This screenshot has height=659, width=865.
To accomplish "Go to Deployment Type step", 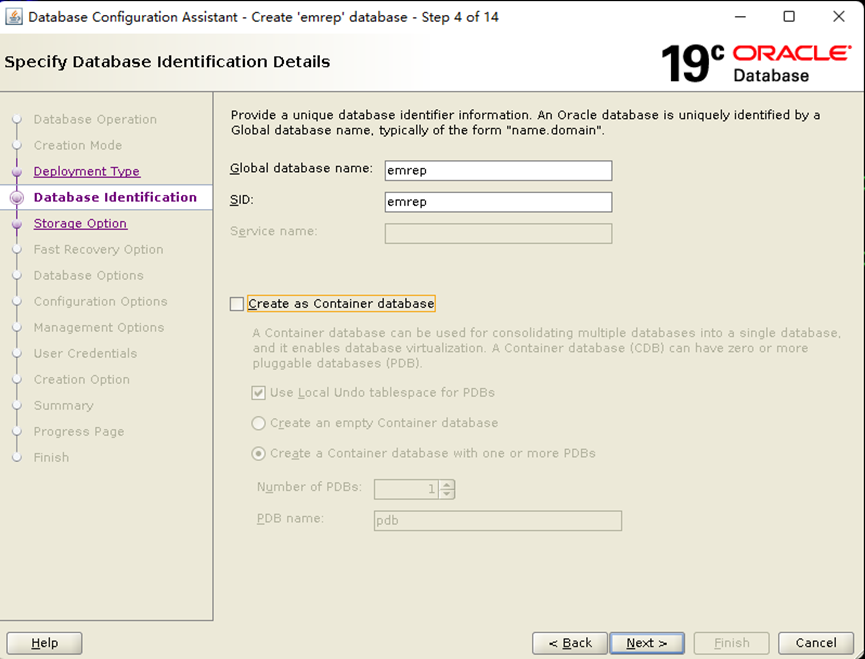I will pyautogui.click(x=87, y=172).
